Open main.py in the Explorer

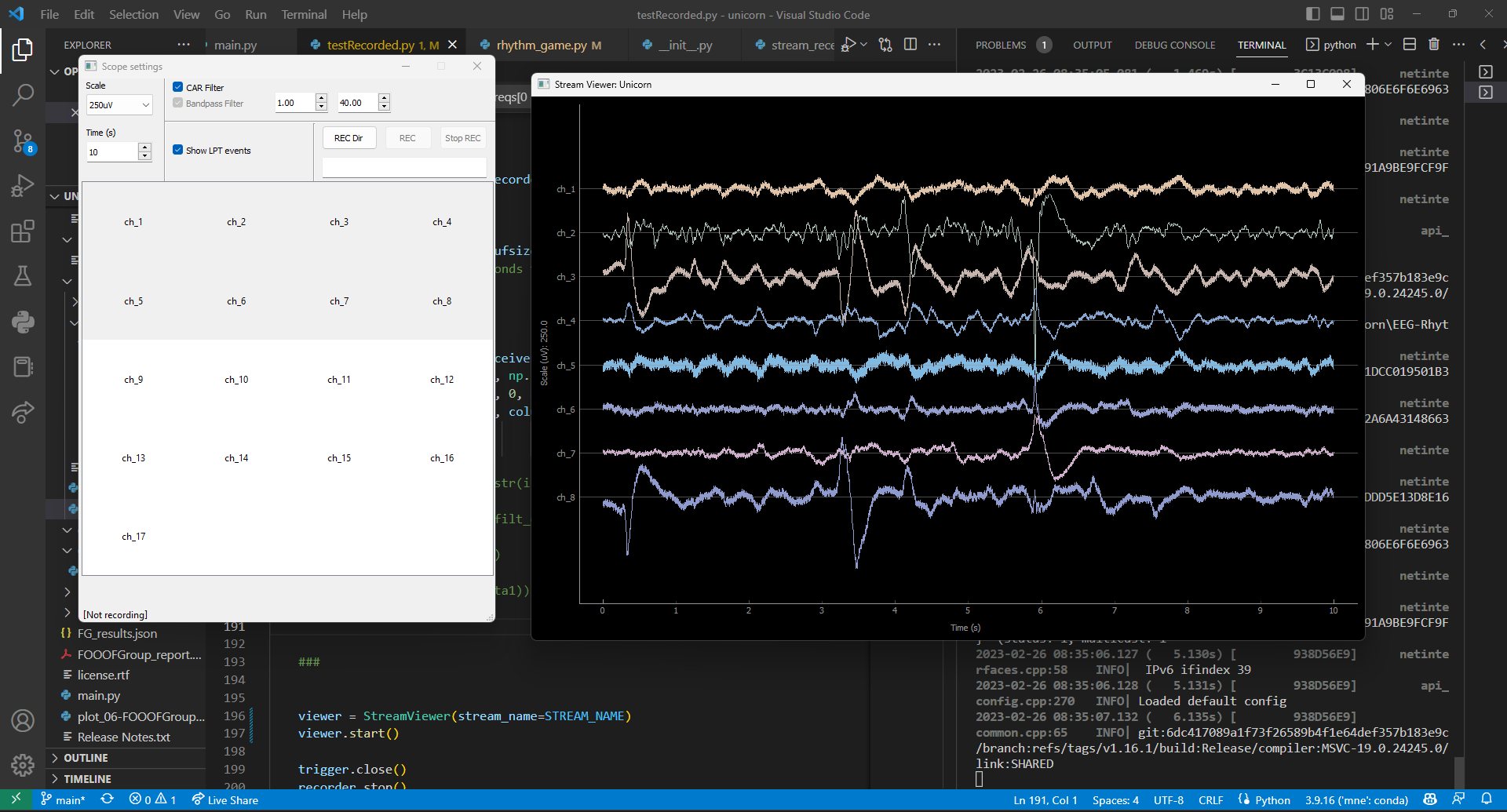(x=99, y=696)
